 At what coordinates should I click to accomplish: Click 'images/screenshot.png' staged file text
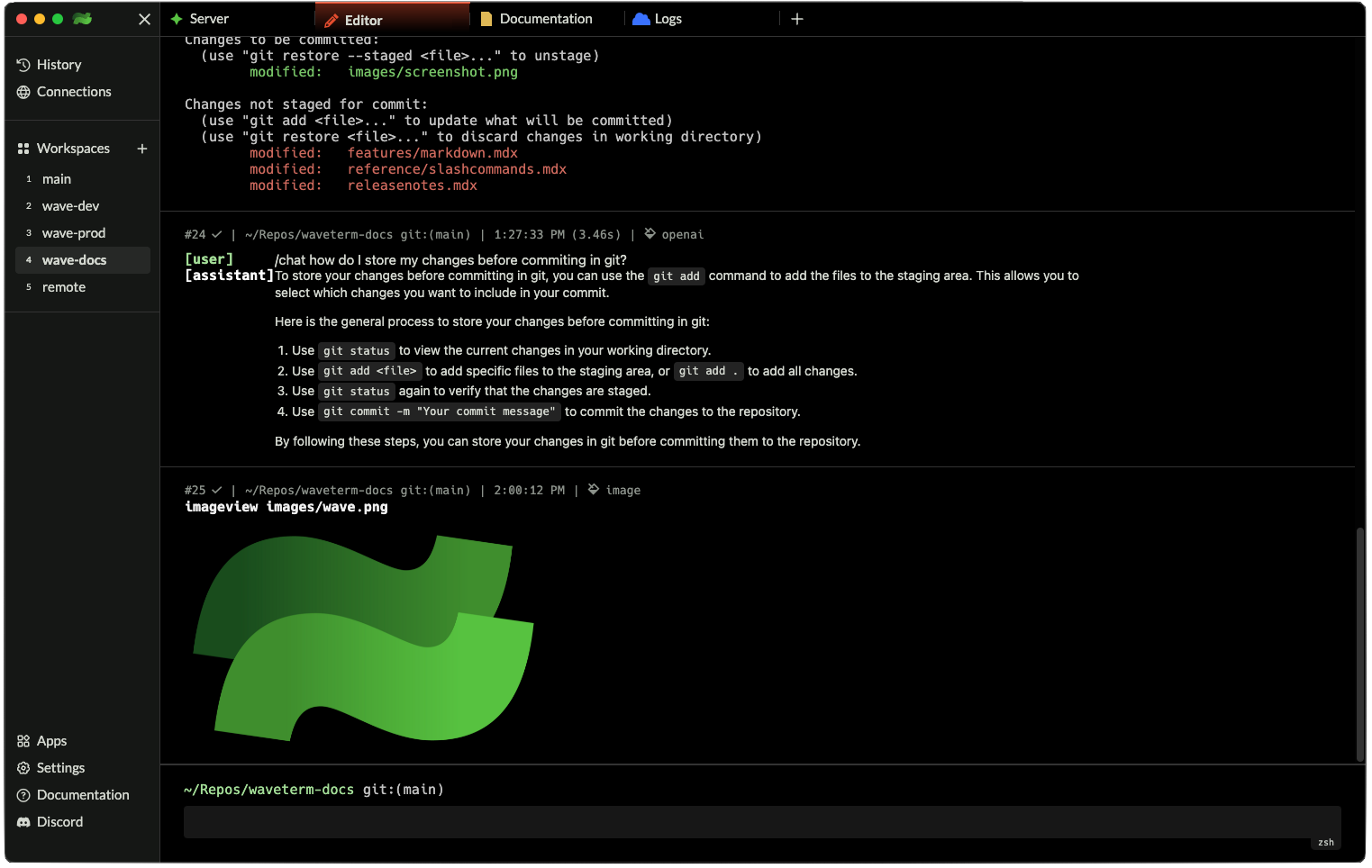[x=432, y=72]
